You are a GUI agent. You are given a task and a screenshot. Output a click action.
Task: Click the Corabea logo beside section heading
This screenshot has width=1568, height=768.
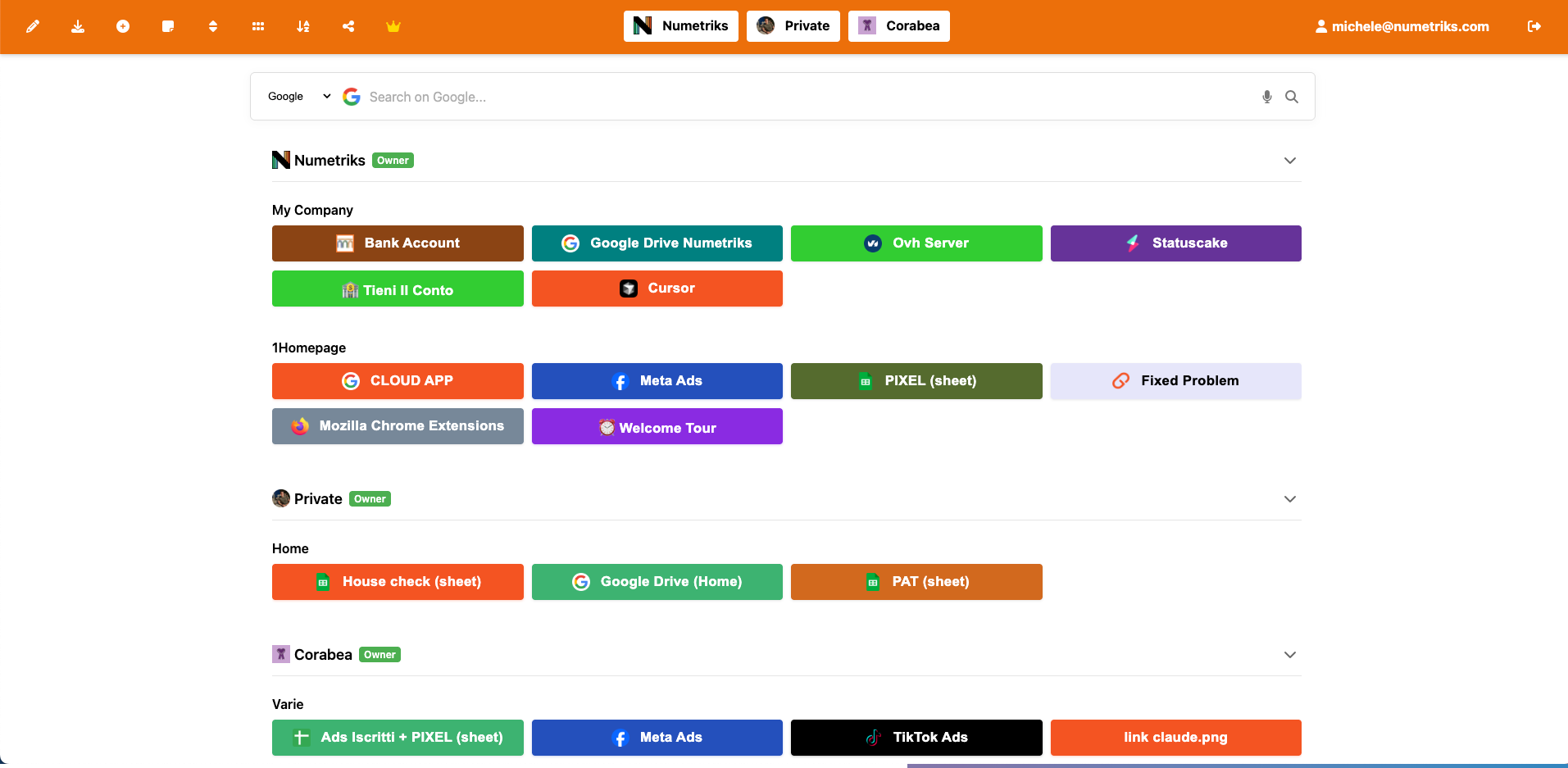[x=281, y=654]
